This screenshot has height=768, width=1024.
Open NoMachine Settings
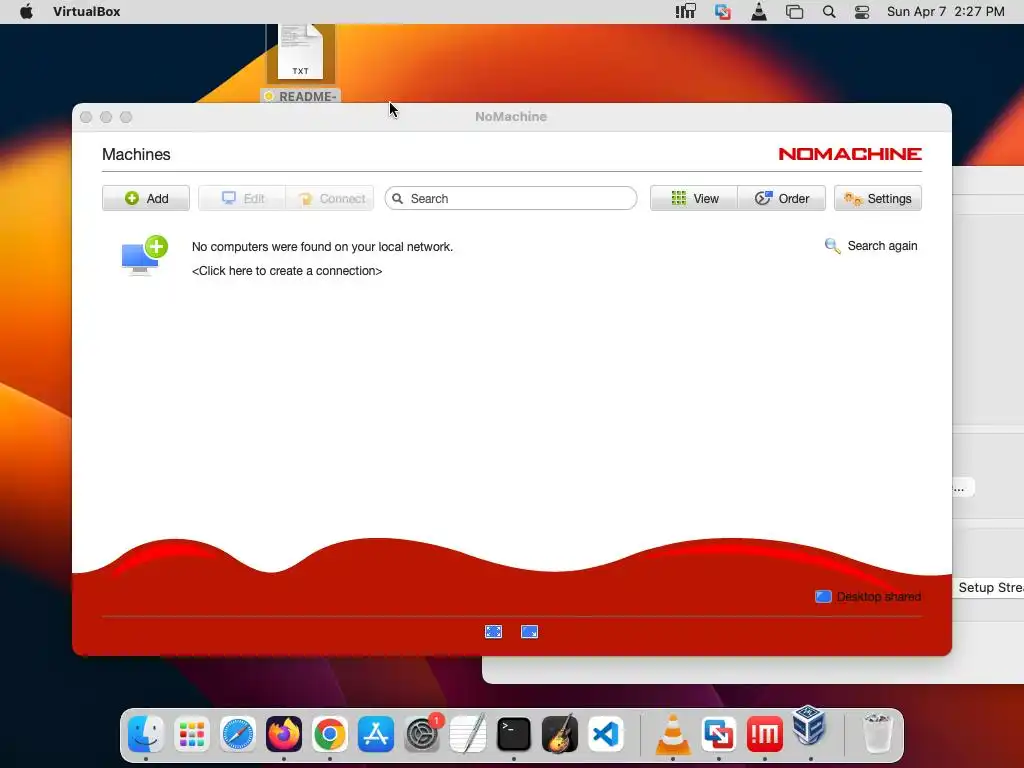tap(878, 199)
